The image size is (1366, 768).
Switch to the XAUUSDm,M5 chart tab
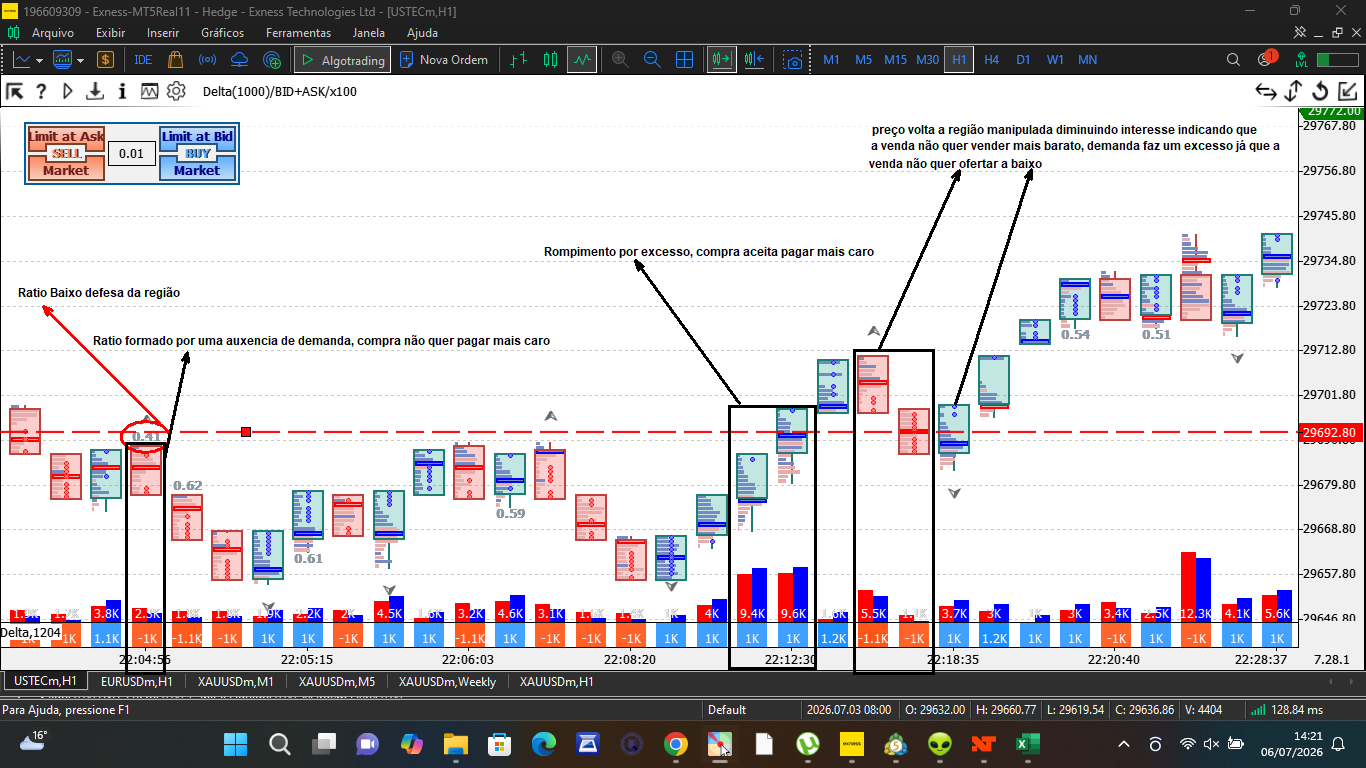[x=336, y=681]
